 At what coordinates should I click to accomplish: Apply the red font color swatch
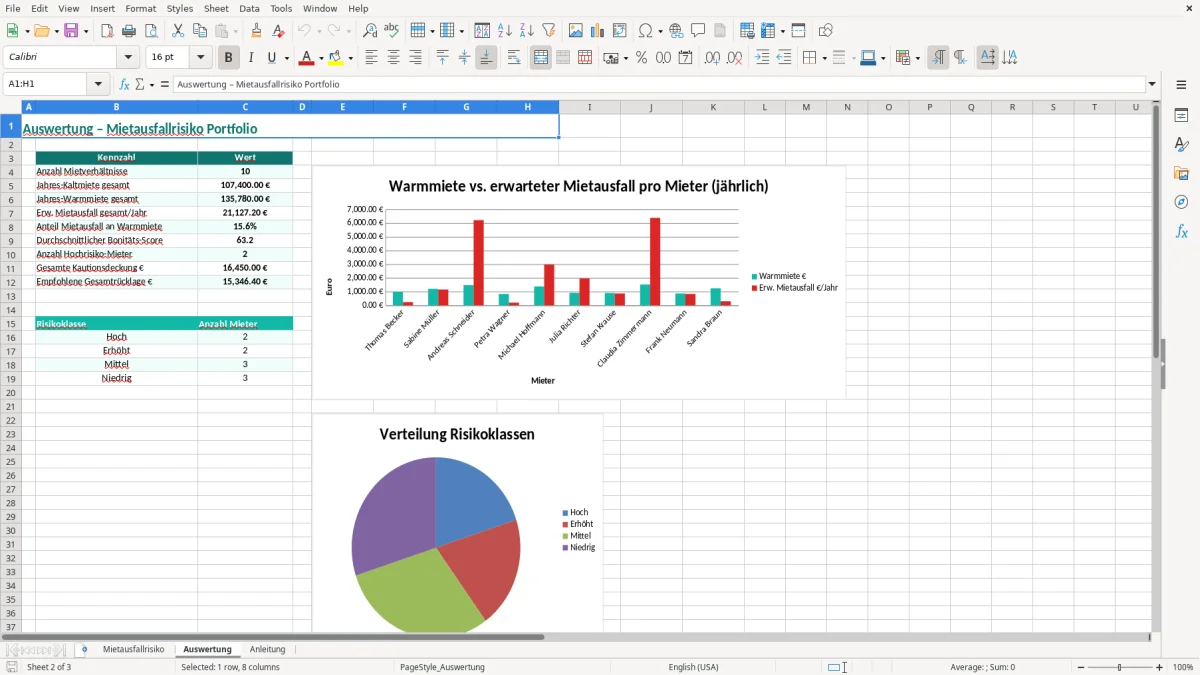point(307,58)
